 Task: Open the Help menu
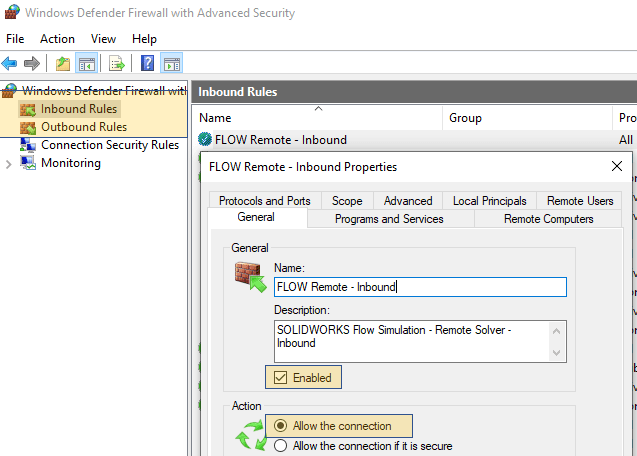(x=144, y=39)
